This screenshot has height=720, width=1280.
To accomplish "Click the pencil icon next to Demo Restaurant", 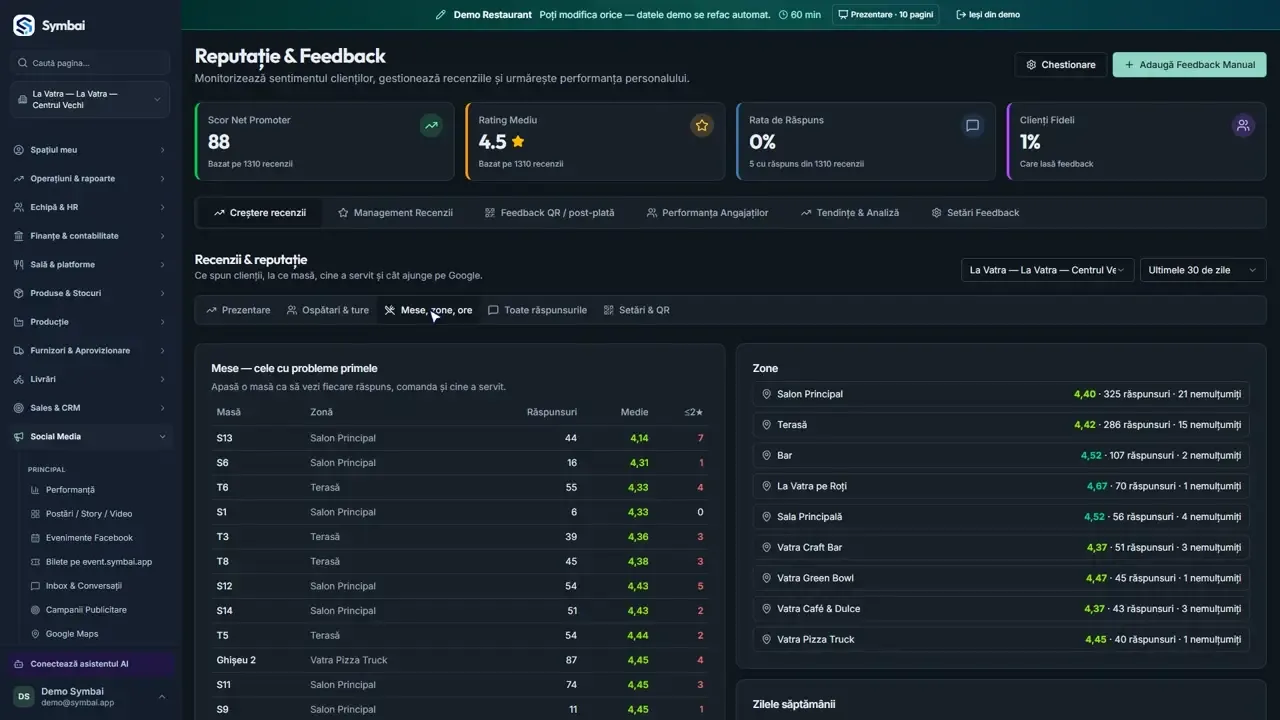I will coord(441,15).
